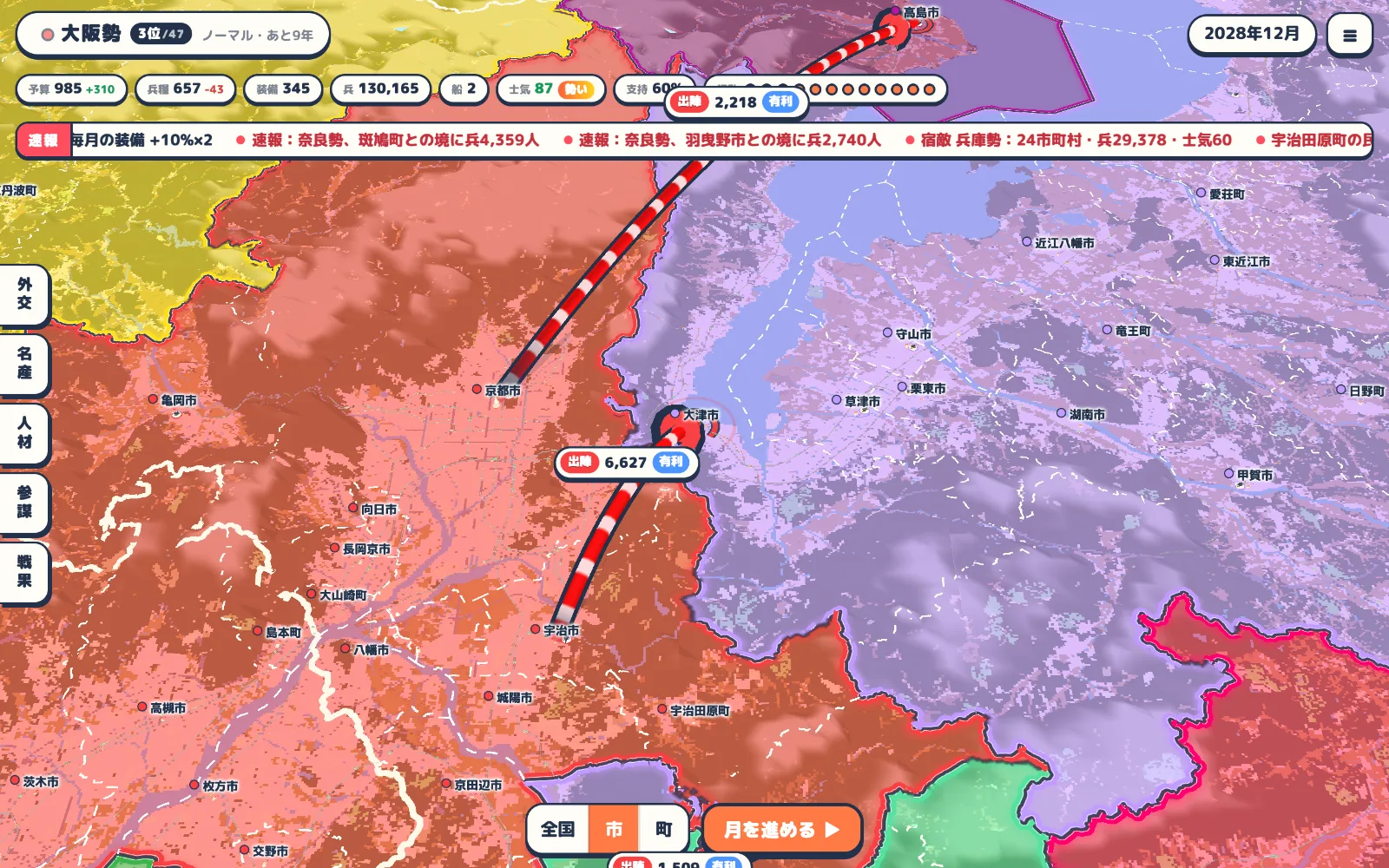The height and width of the screenshot is (868, 1389).
Task: Select the 出陣 6,627 army label near 大津市
Action: [627, 462]
